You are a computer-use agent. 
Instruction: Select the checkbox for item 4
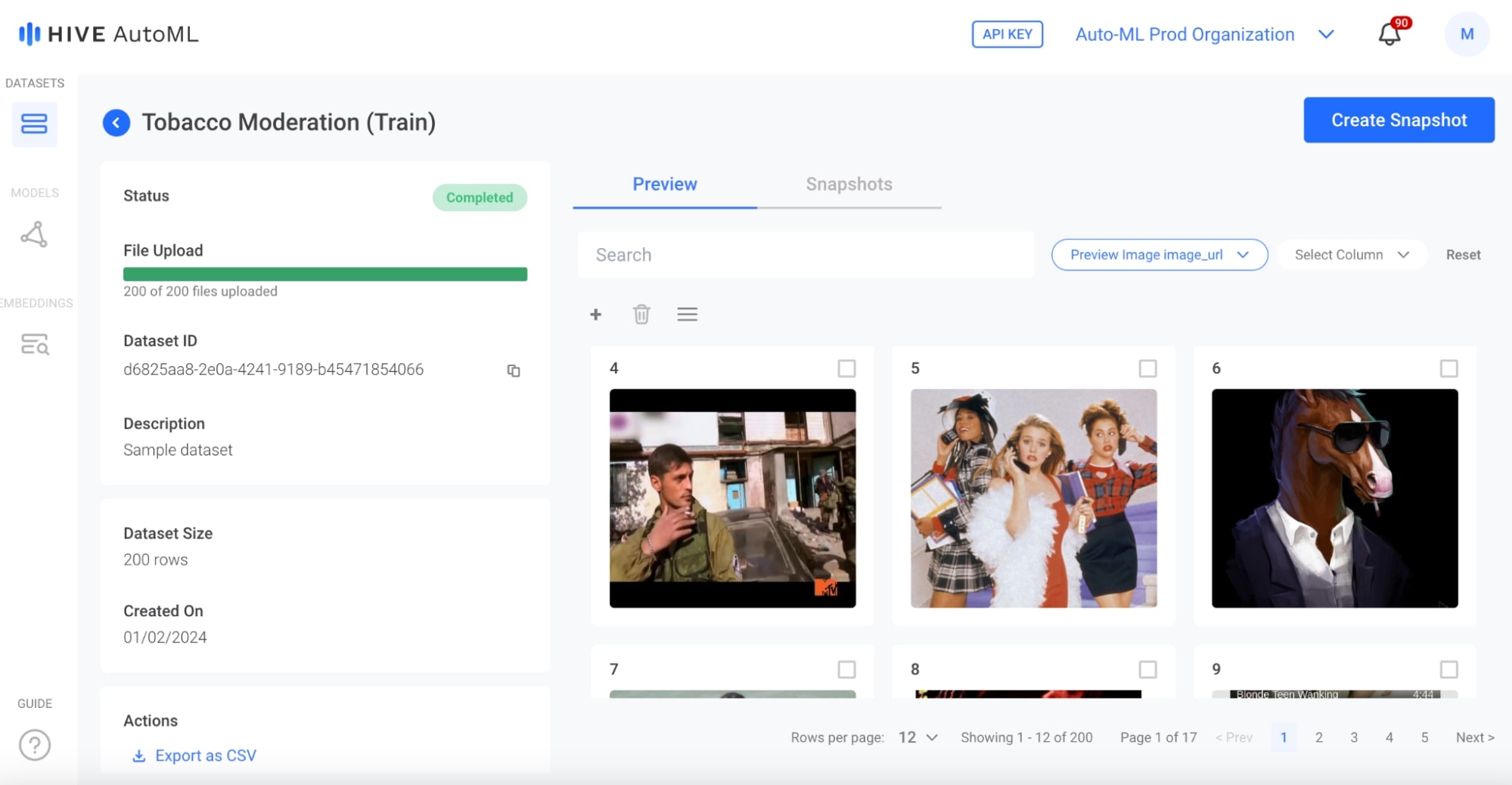click(x=846, y=368)
